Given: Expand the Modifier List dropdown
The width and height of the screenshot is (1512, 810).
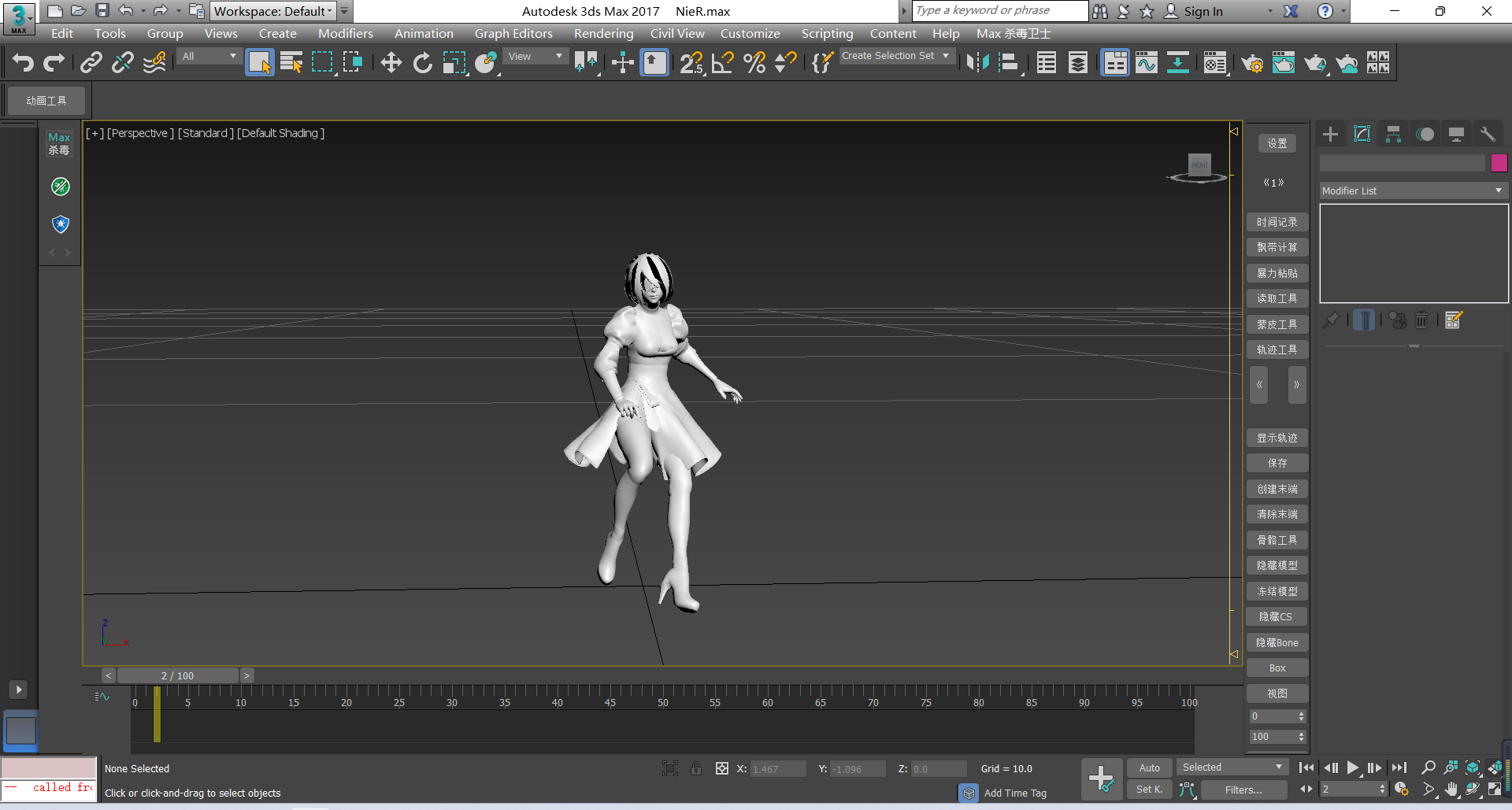Looking at the screenshot, I should coord(1414,190).
